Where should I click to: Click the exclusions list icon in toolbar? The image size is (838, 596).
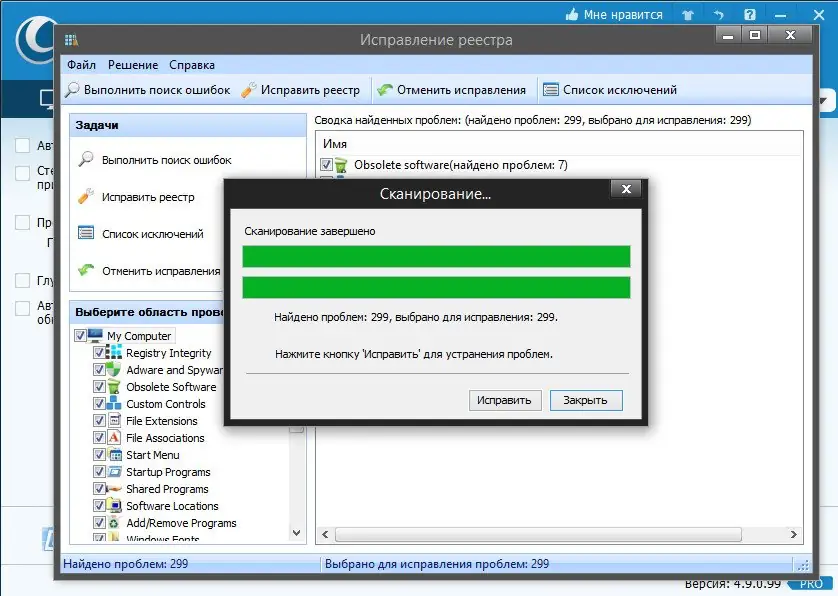point(550,90)
